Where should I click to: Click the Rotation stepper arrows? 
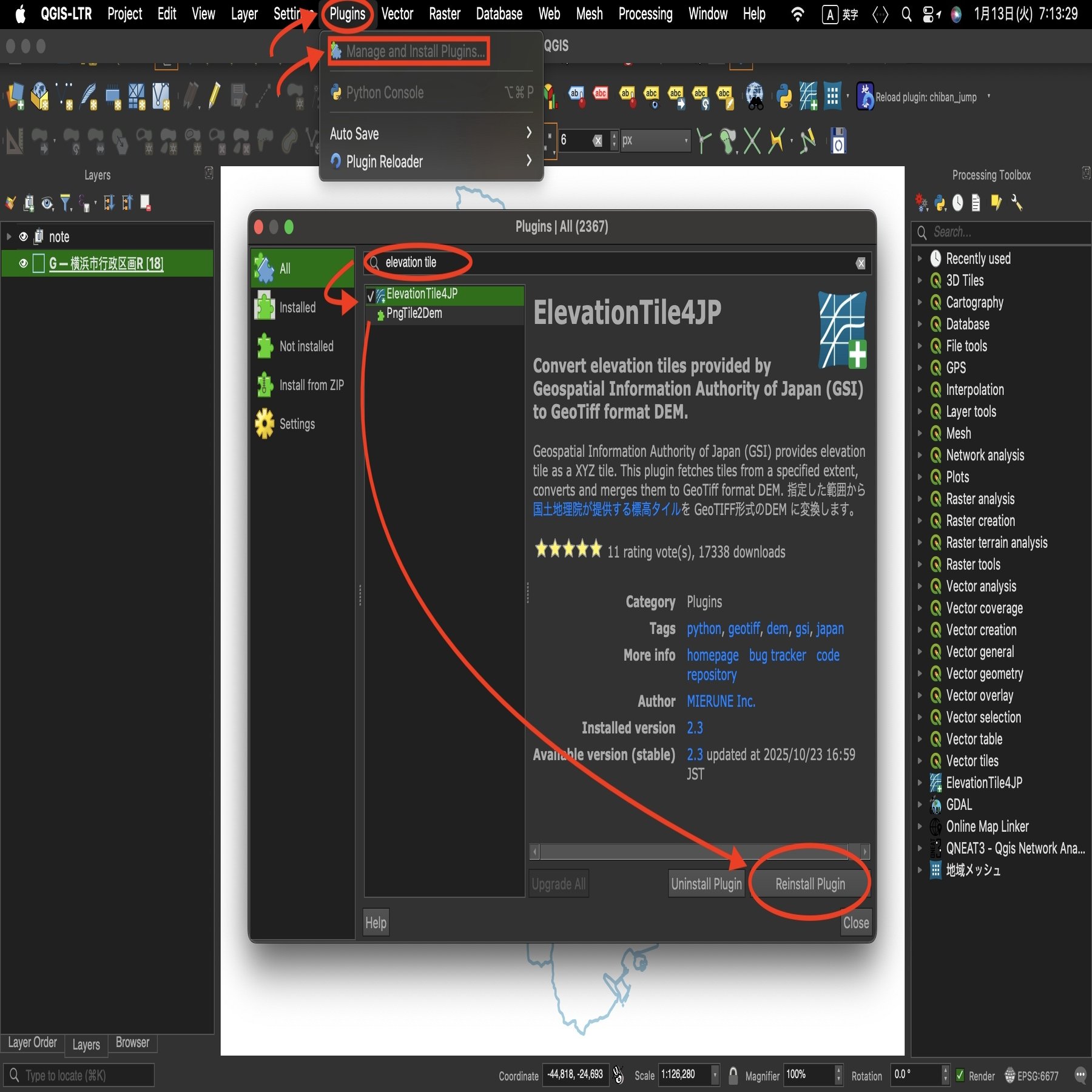coord(945,1076)
